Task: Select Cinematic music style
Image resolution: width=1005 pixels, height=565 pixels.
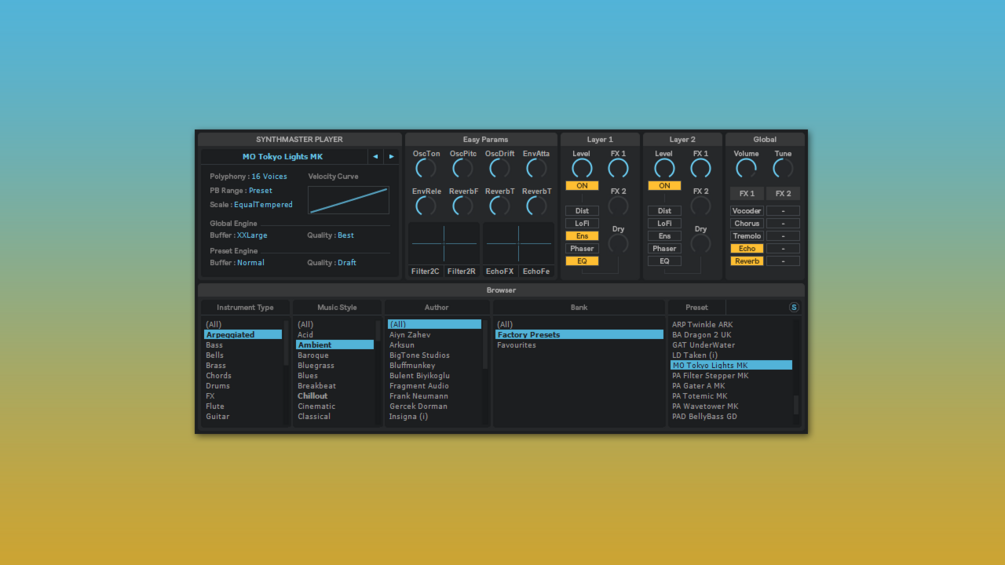Action: coord(335,406)
